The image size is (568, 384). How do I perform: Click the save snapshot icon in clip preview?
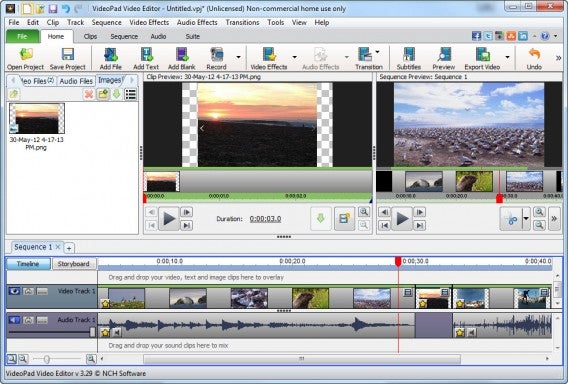coord(344,218)
